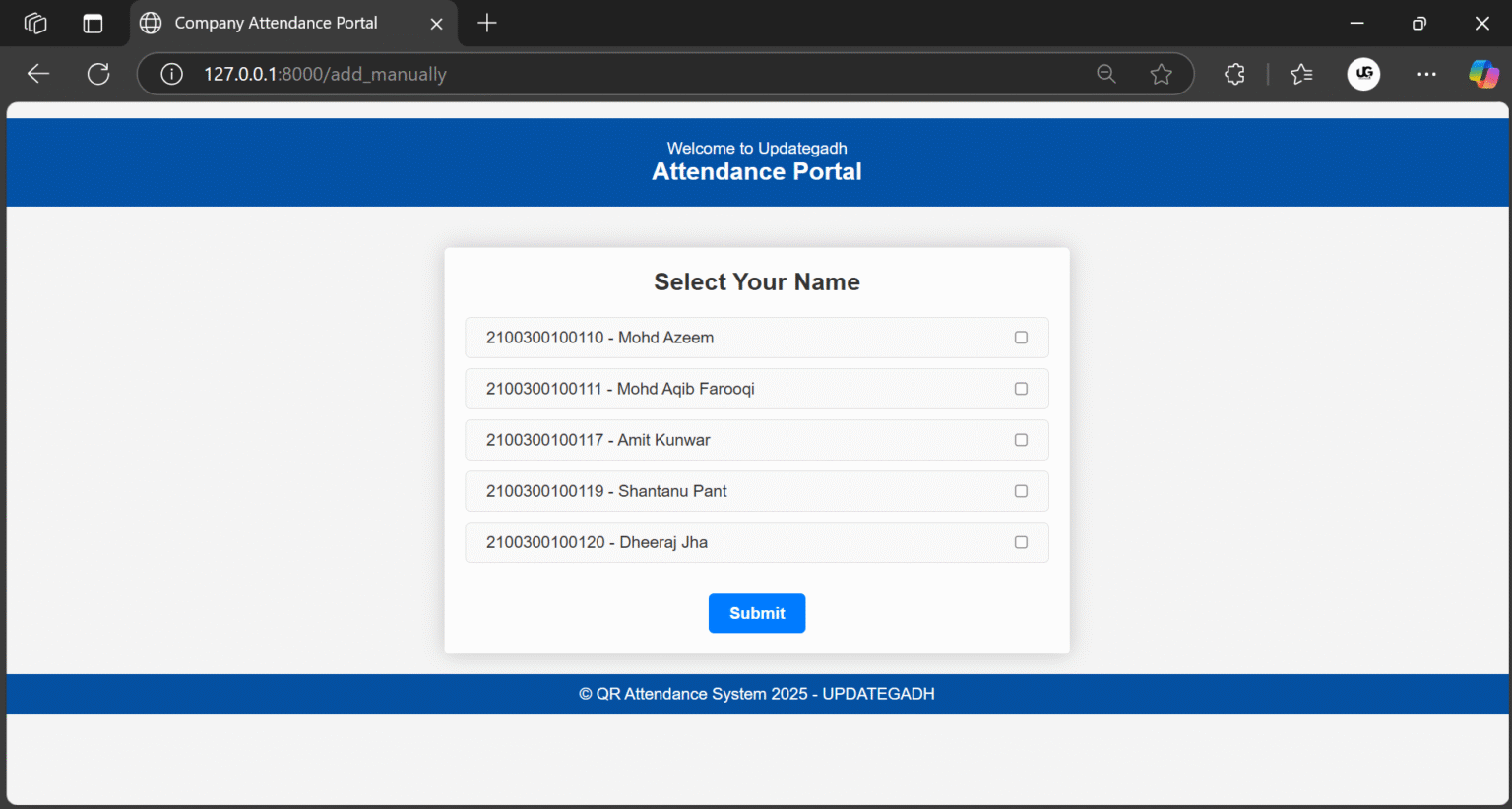Submit the selected attendance names
Image resolution: width=1512 pixels, height=809 pixels.
756,613
